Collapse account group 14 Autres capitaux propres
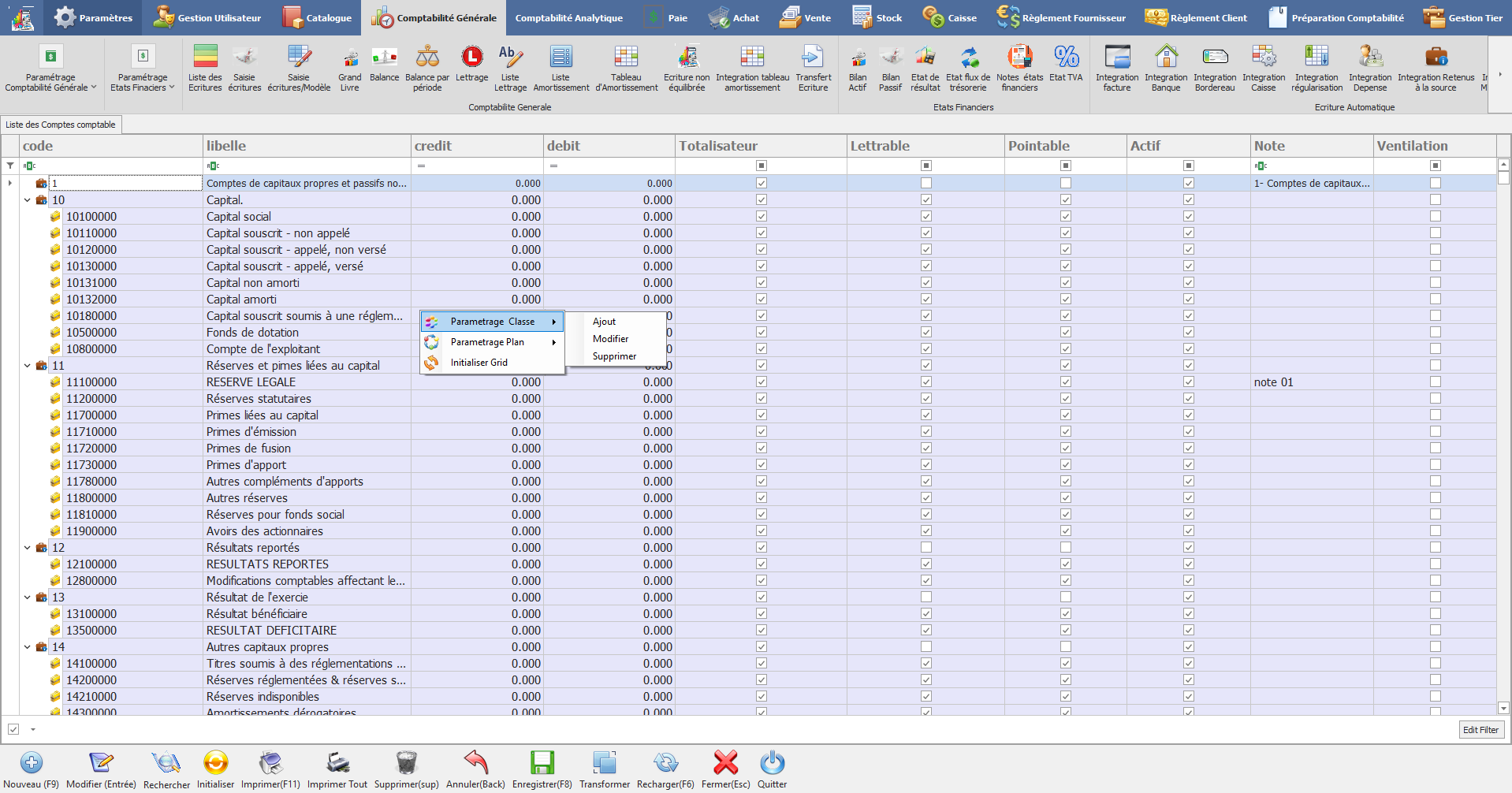The width and height of the screenshot is (1512, 793). click(x=28, y=647)
